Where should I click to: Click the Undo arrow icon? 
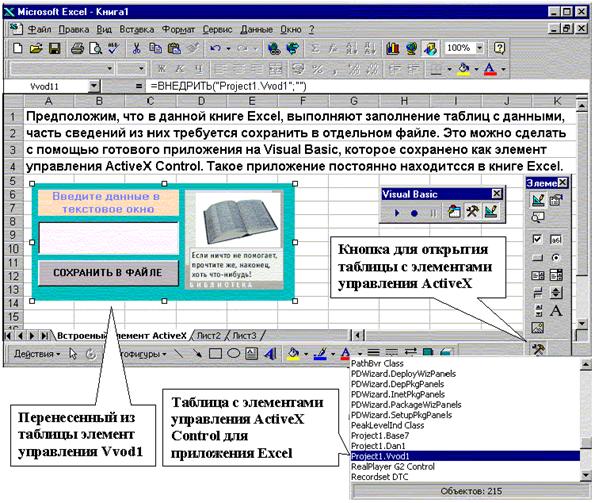point(216,48)
